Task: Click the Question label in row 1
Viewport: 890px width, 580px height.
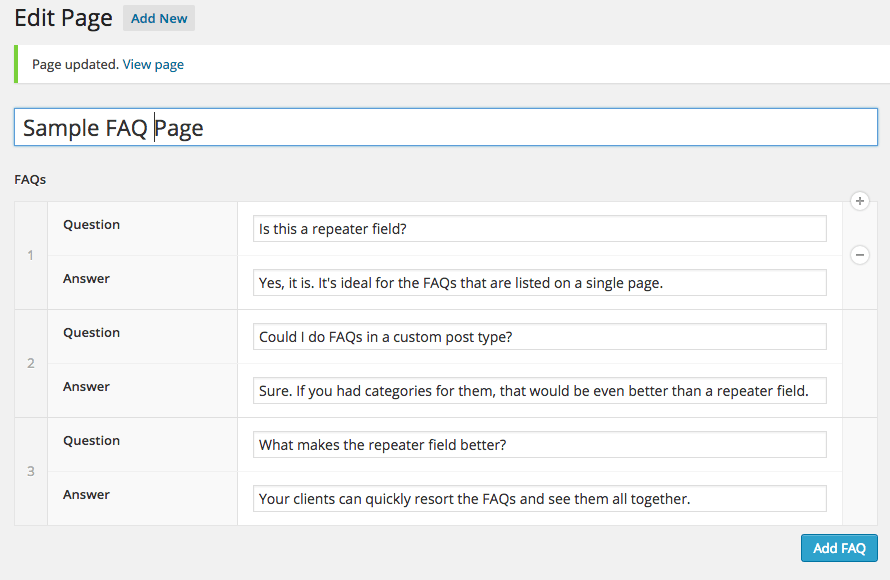Action: click(x=91, y=225)
